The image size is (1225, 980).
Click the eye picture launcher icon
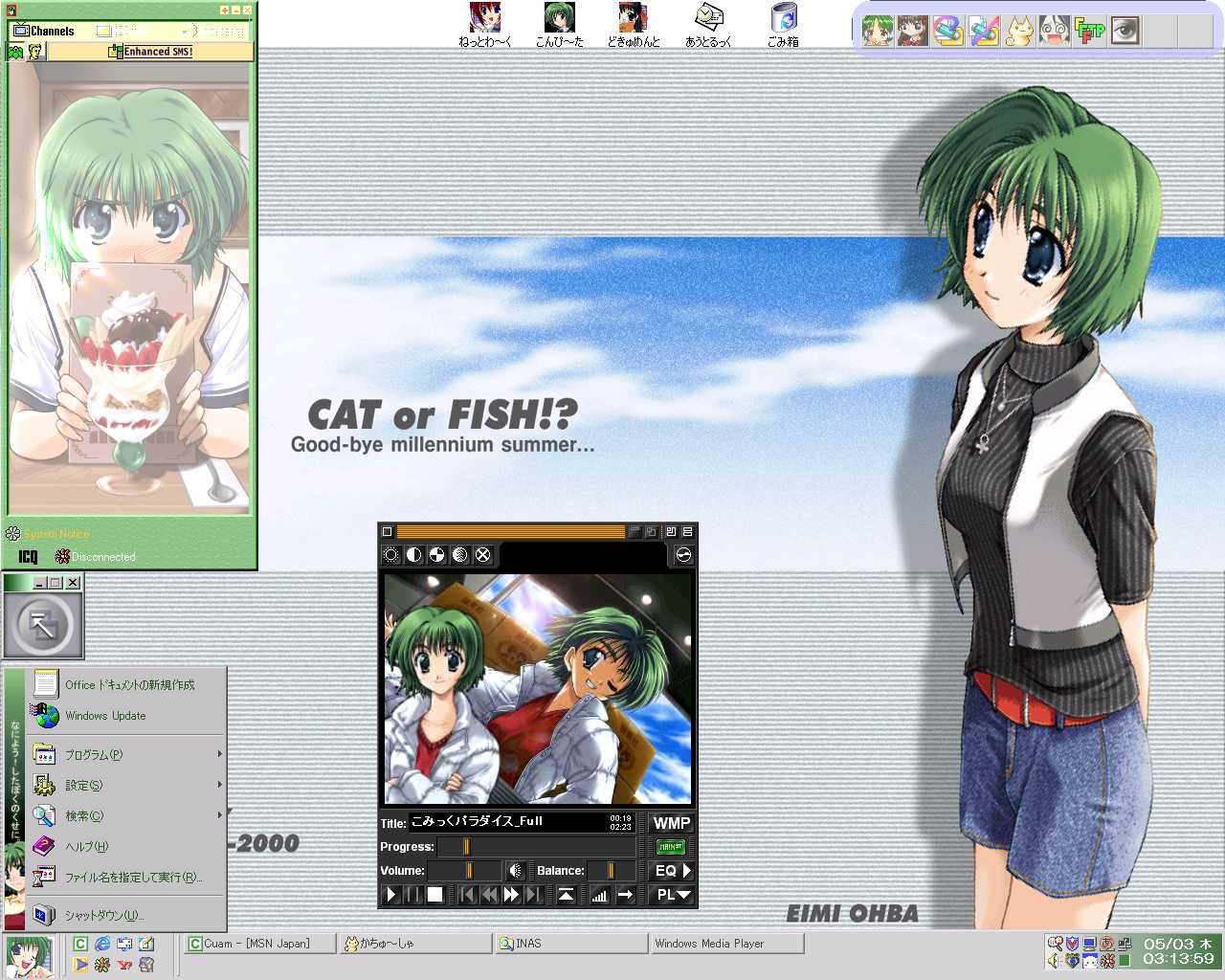[1125, 31]
